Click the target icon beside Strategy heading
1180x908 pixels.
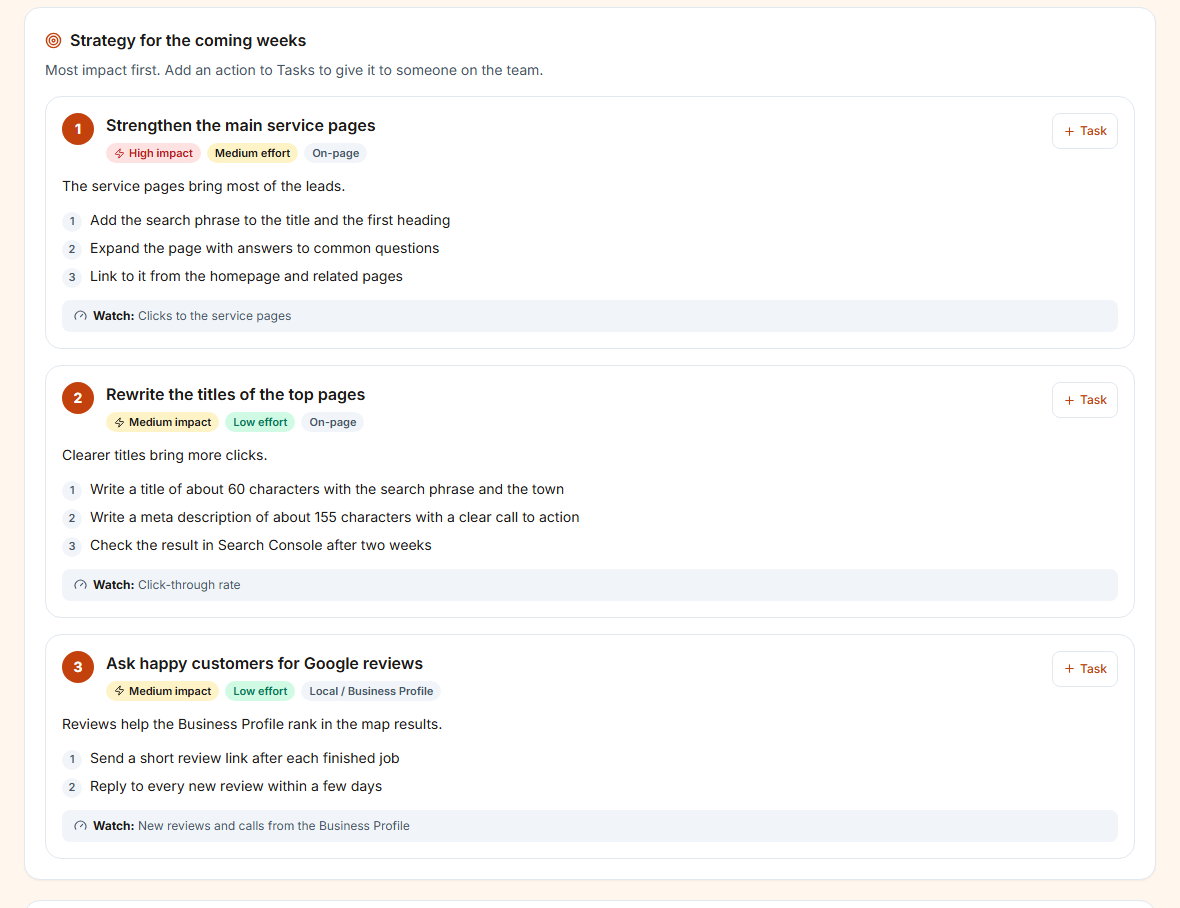pyautogui.click(x=53, y=41)
